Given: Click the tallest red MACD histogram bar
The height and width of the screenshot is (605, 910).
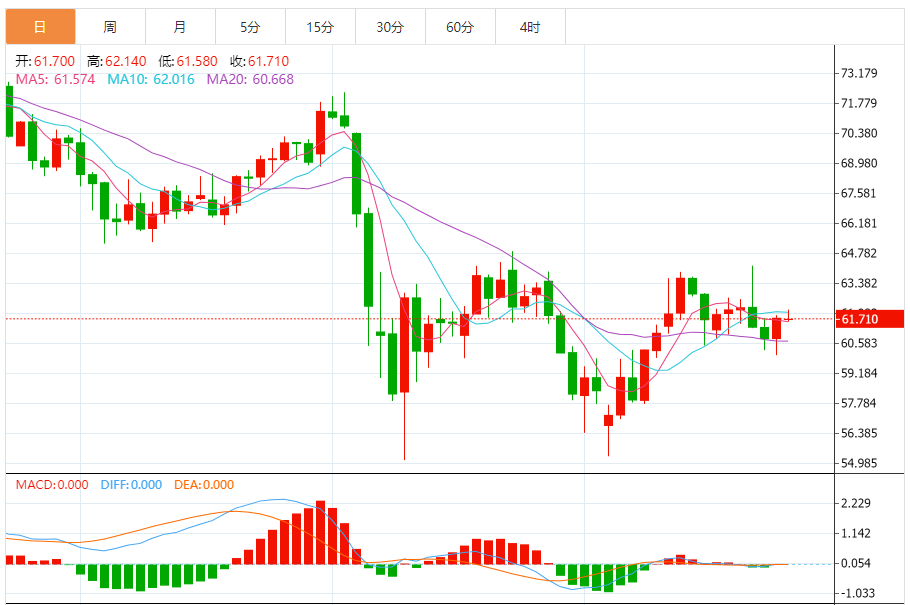Looking at the screenshot, I should coord(320,532).
